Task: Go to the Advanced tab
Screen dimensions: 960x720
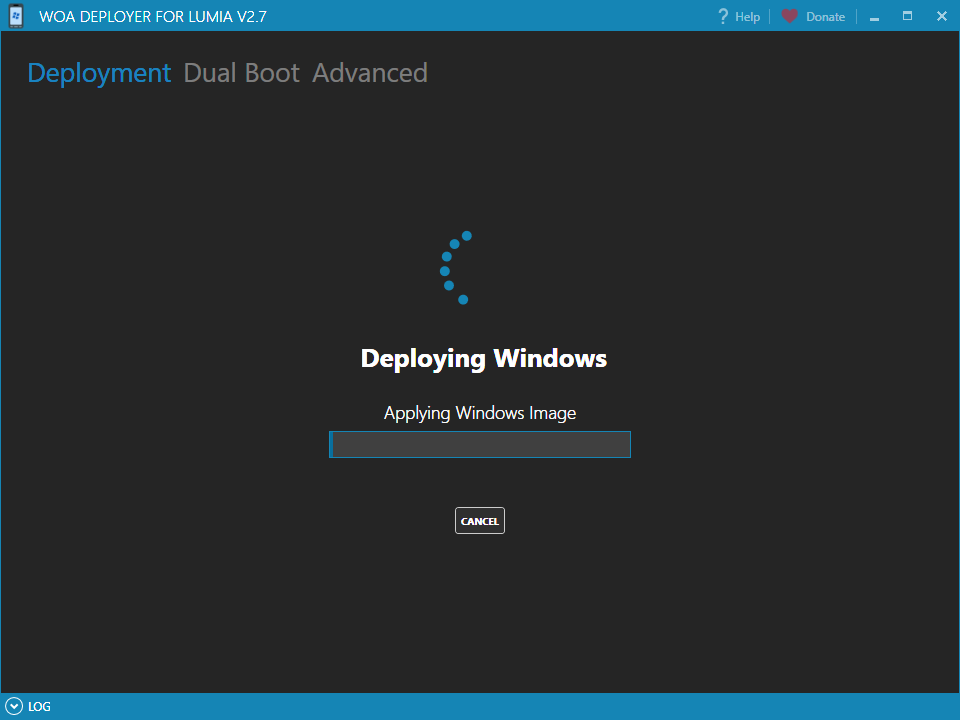Action: 370,73
